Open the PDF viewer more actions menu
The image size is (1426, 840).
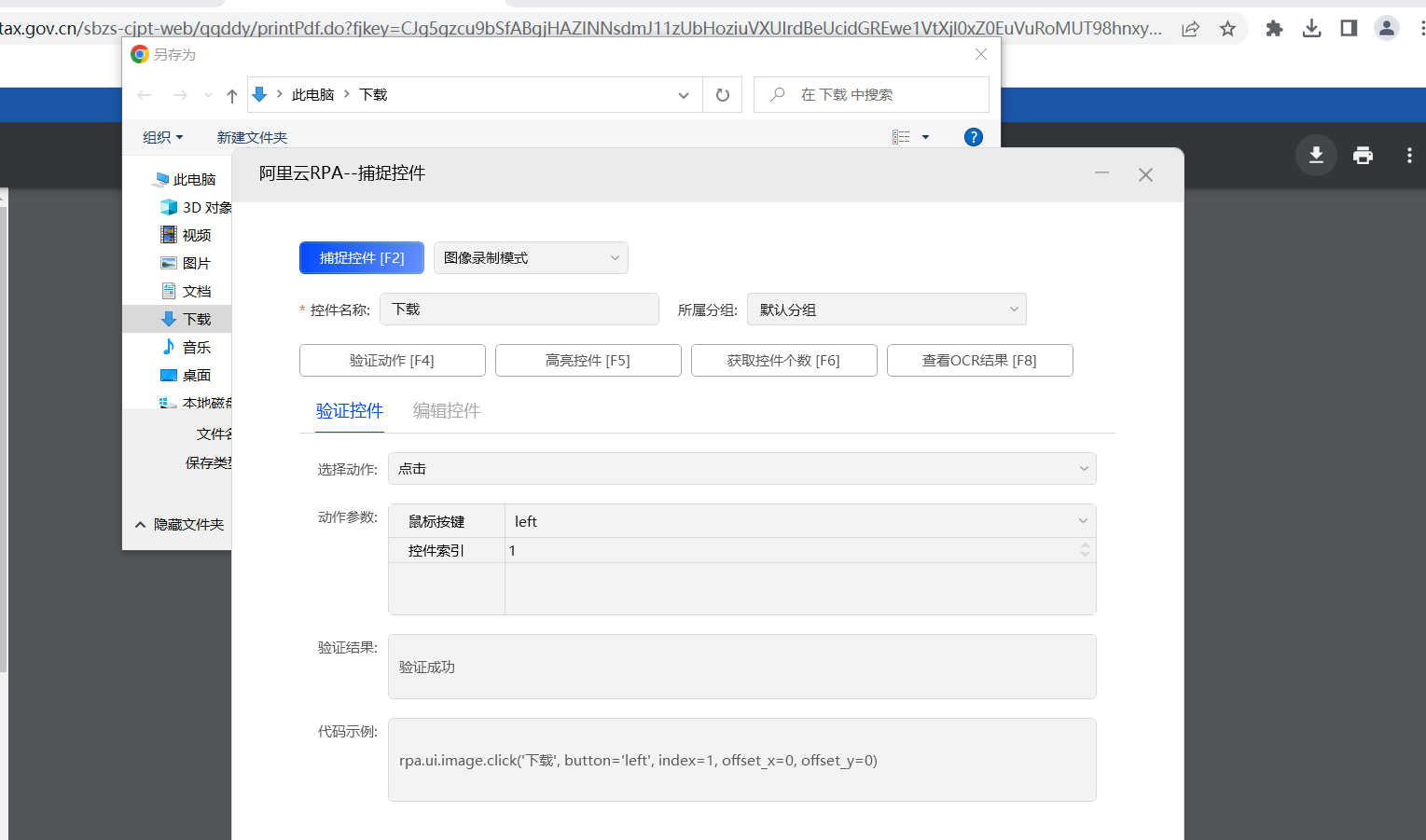pyautogui.click(x=1409, y=155)
